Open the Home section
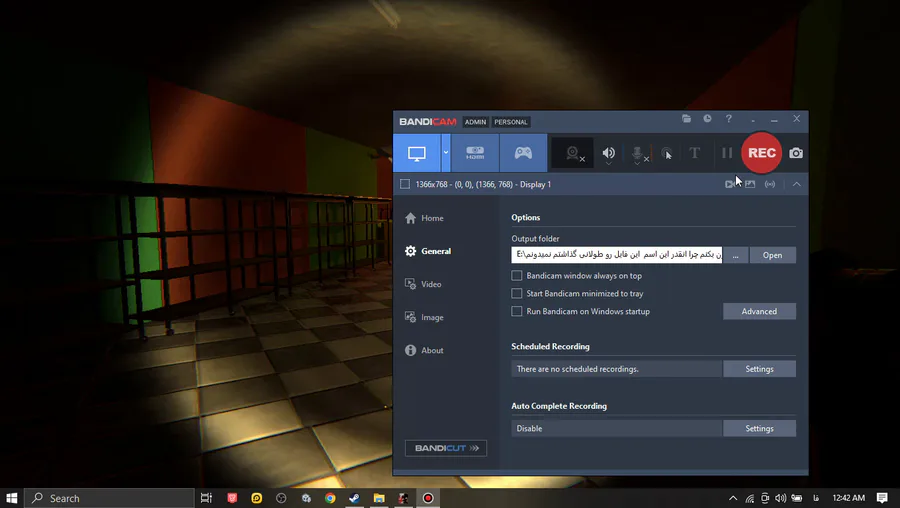Screen dimensions: 900x508 [424, 218]
